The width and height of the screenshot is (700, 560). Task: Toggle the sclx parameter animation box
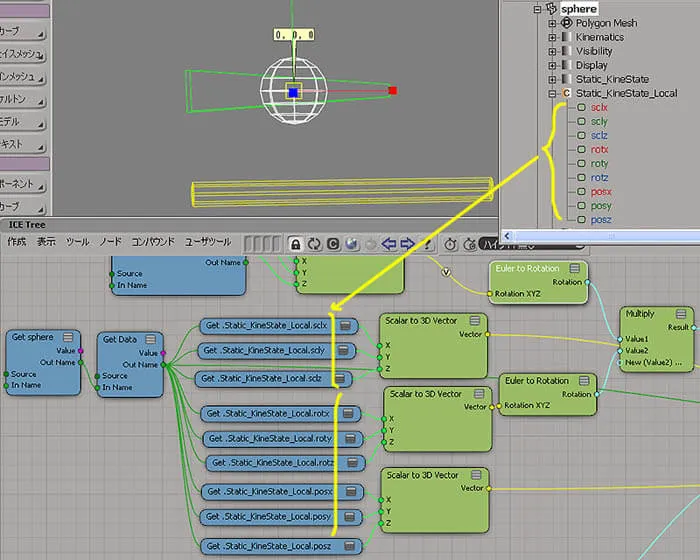click(581, 107)
